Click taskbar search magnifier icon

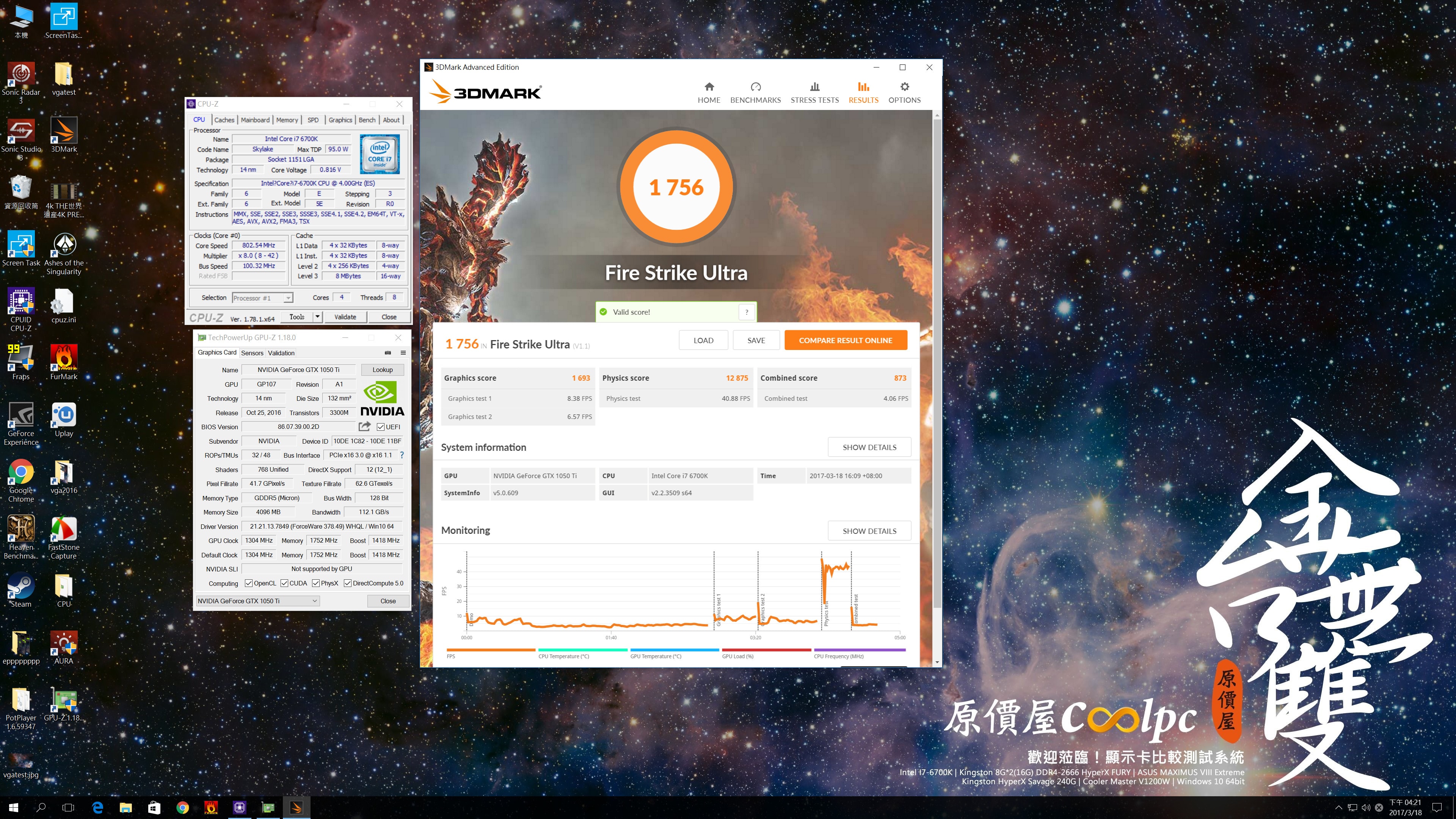pos(41,808)
